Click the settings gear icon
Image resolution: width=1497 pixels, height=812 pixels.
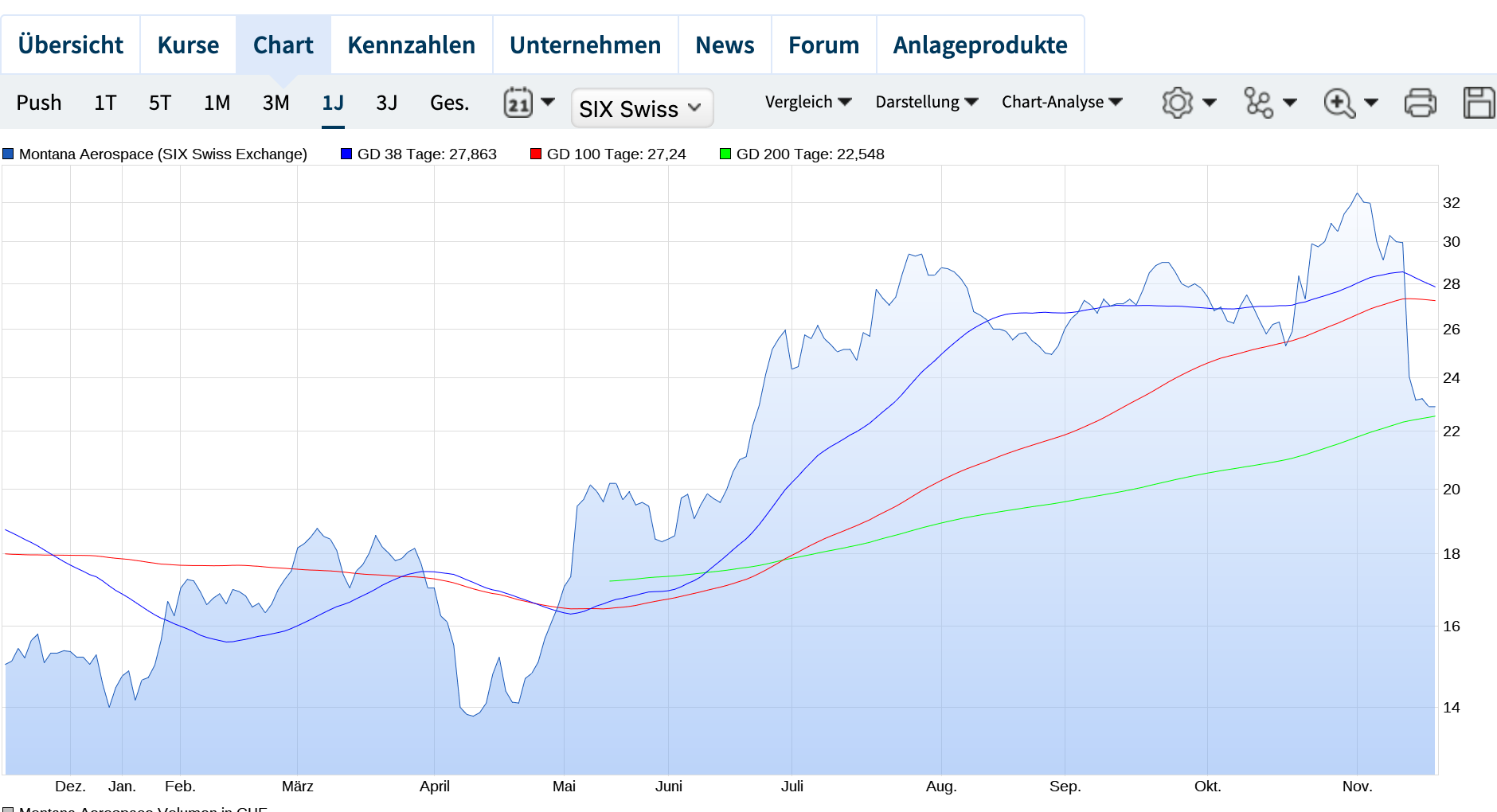(x=1177, y=103)
